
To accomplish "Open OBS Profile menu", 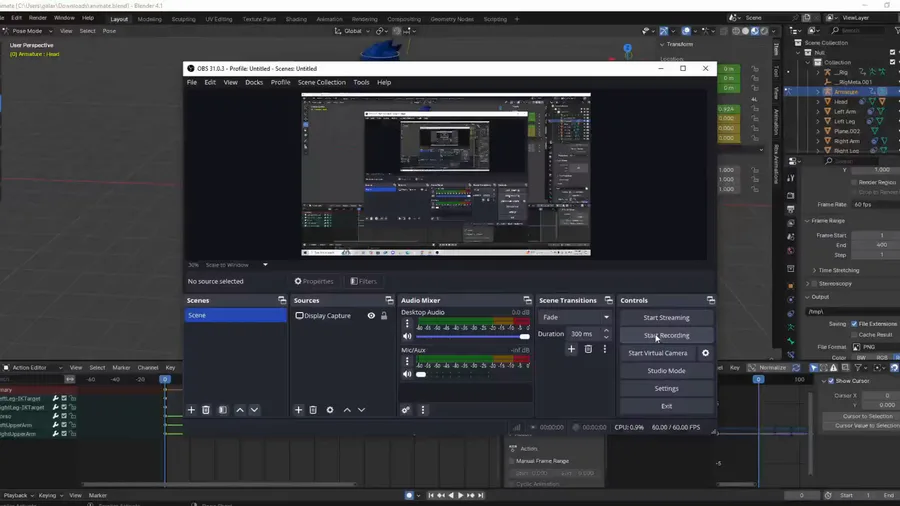I will (x=280, y=82).
